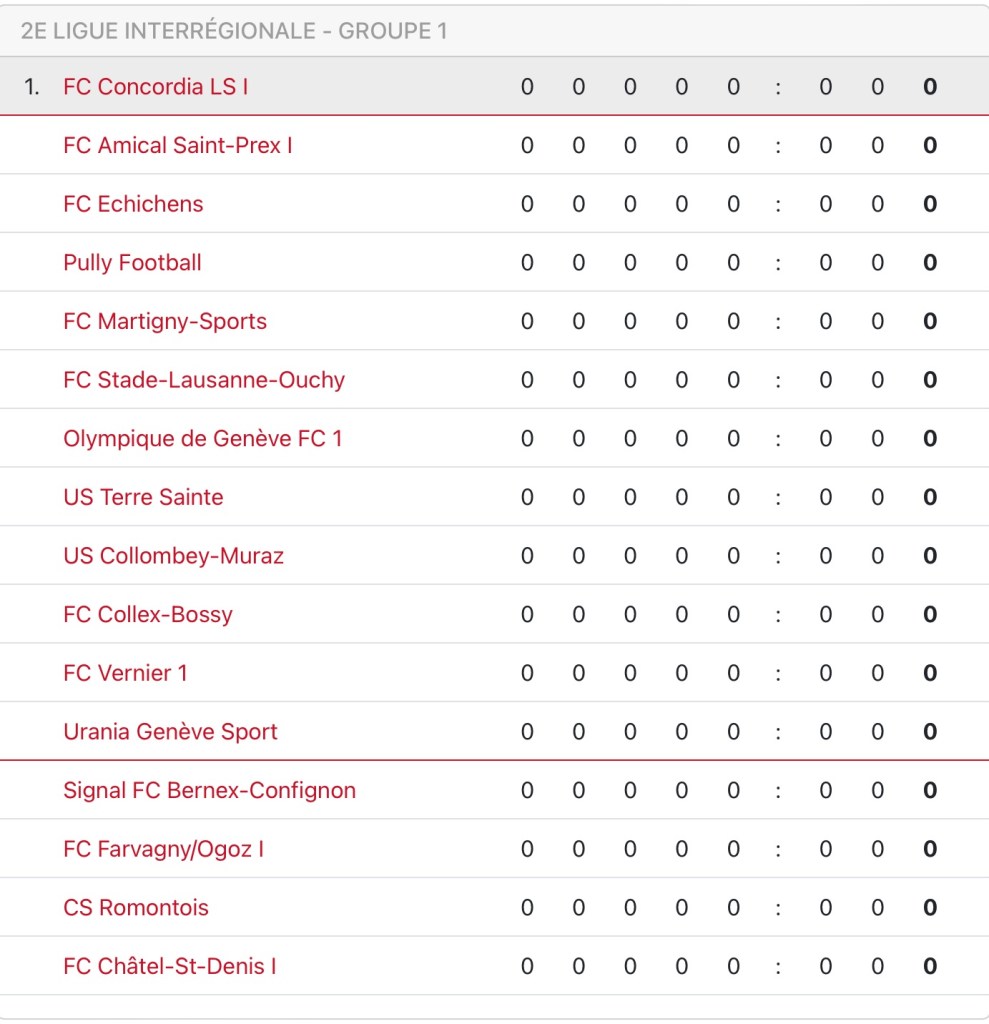Open Signal FC Bernex-Confignon link
Viewport: 989px width, 1024px height.
pos(209,791)
